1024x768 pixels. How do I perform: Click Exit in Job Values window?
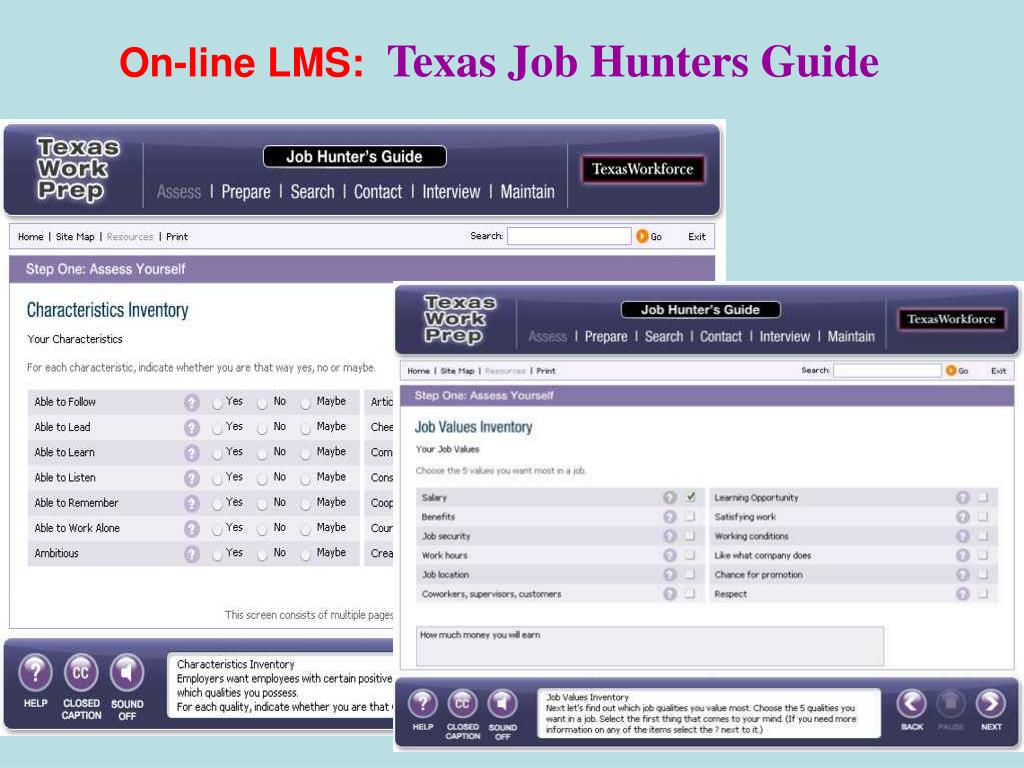[x=999, y=370]
